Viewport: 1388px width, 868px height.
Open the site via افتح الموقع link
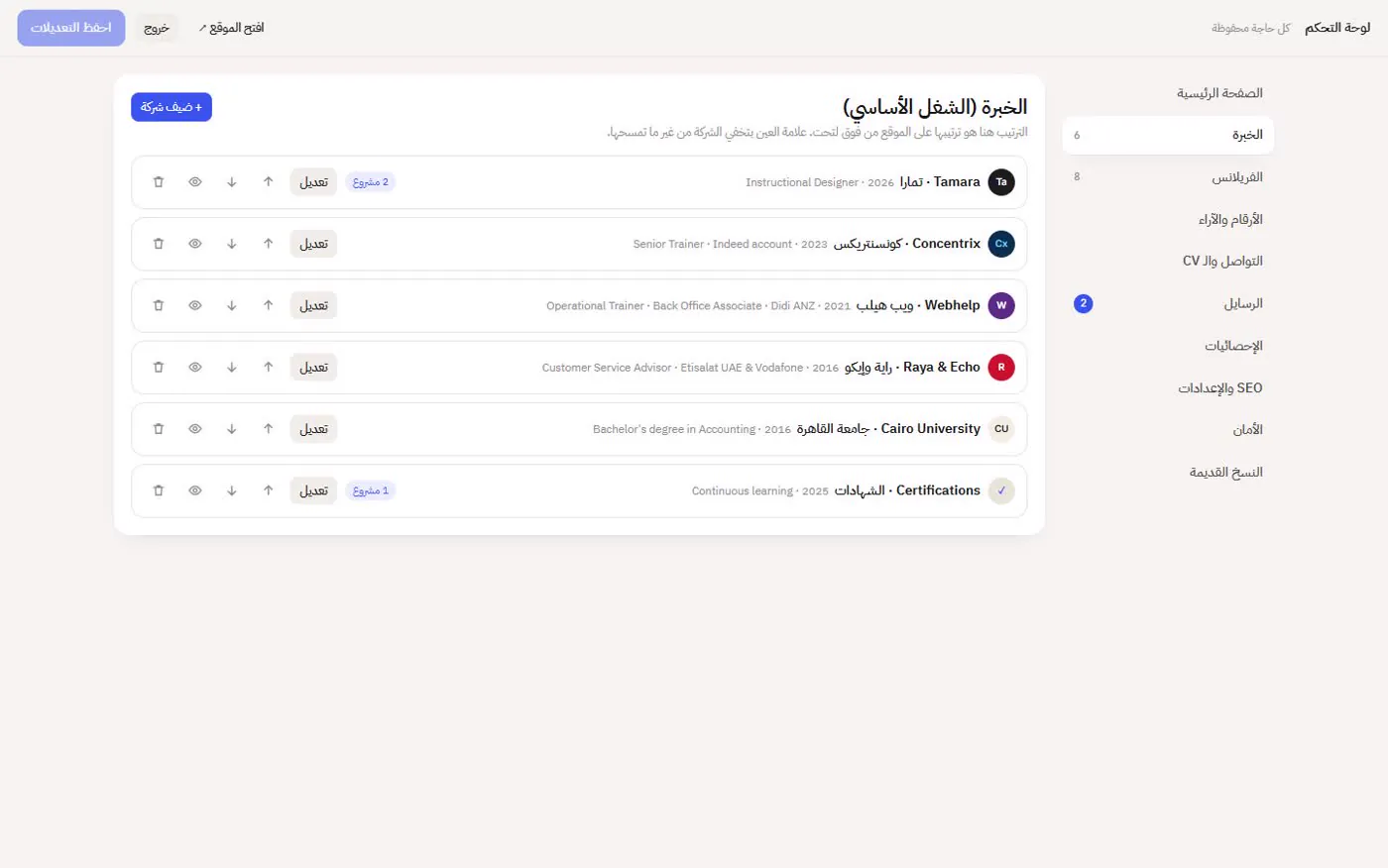(231, 28)
